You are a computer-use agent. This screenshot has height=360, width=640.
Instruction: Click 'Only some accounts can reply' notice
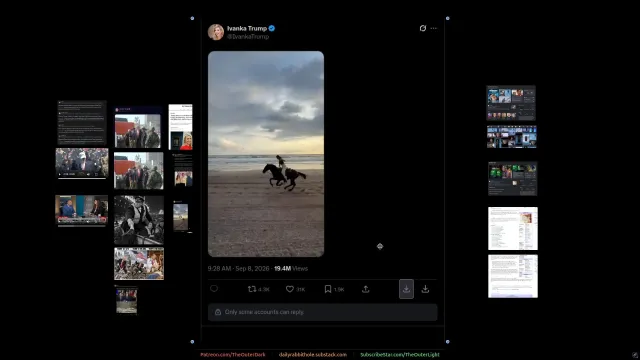pyautogui.click(x=322, y=312)
